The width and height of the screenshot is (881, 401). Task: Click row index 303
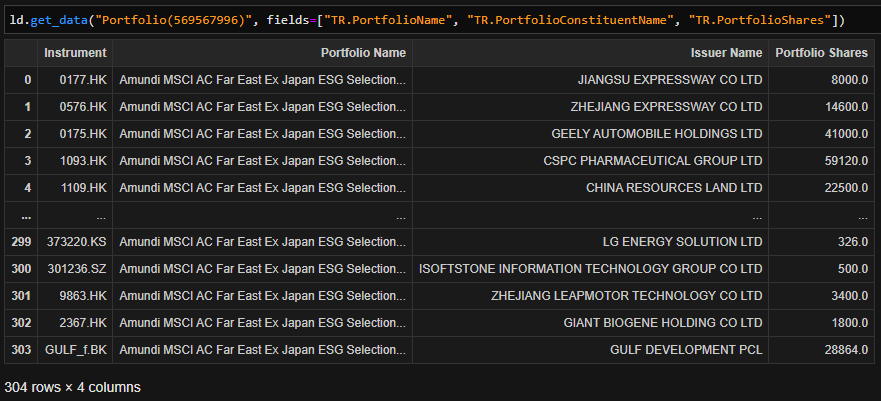click(x=21, y=349)
